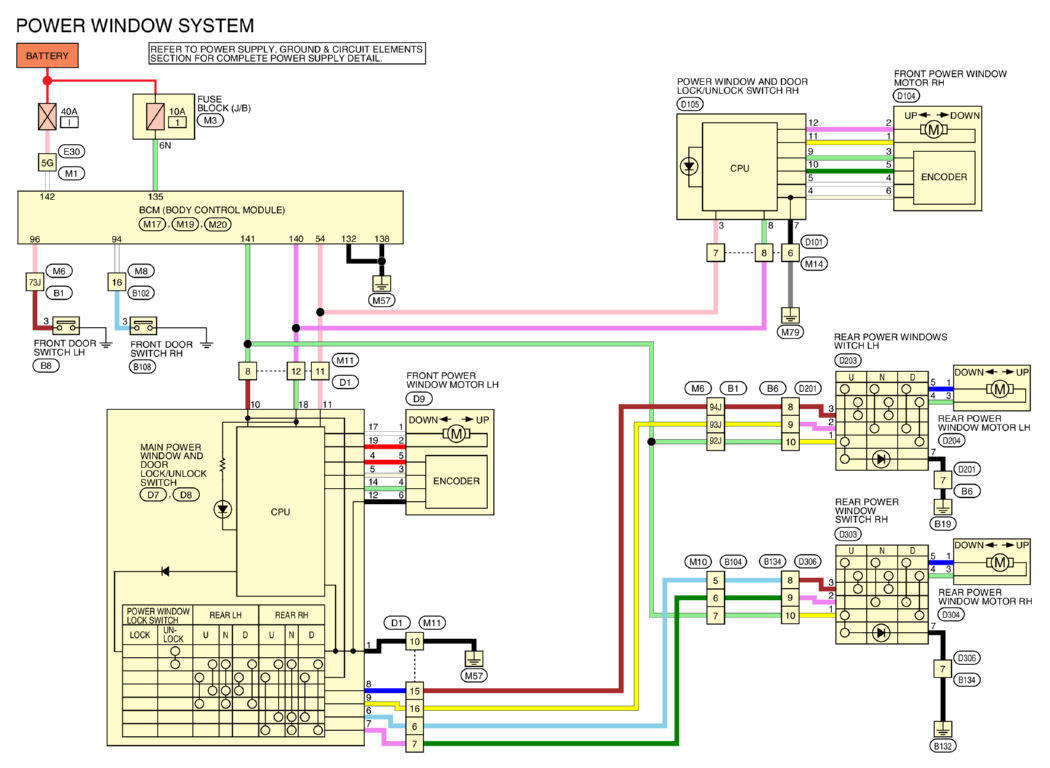The width and height of the screenshot is (1050, 768).
Task: Select the D105 connector label
Action: 690,104
